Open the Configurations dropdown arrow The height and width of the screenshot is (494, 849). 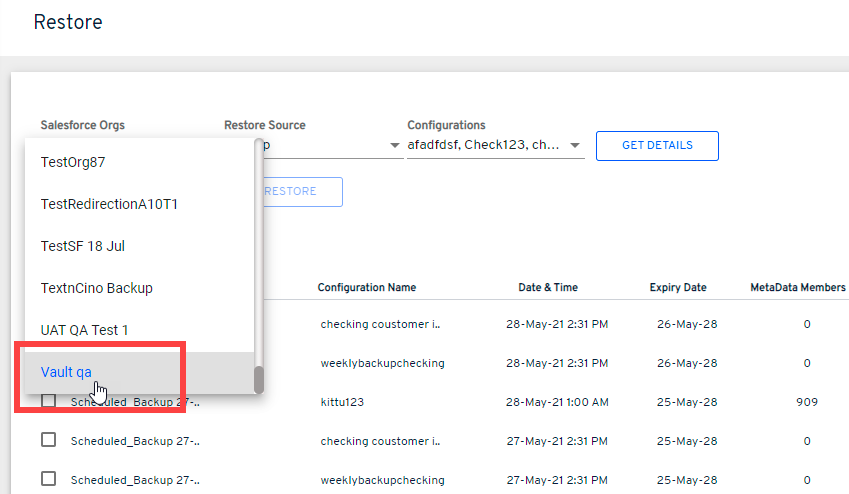click(575, 146)
